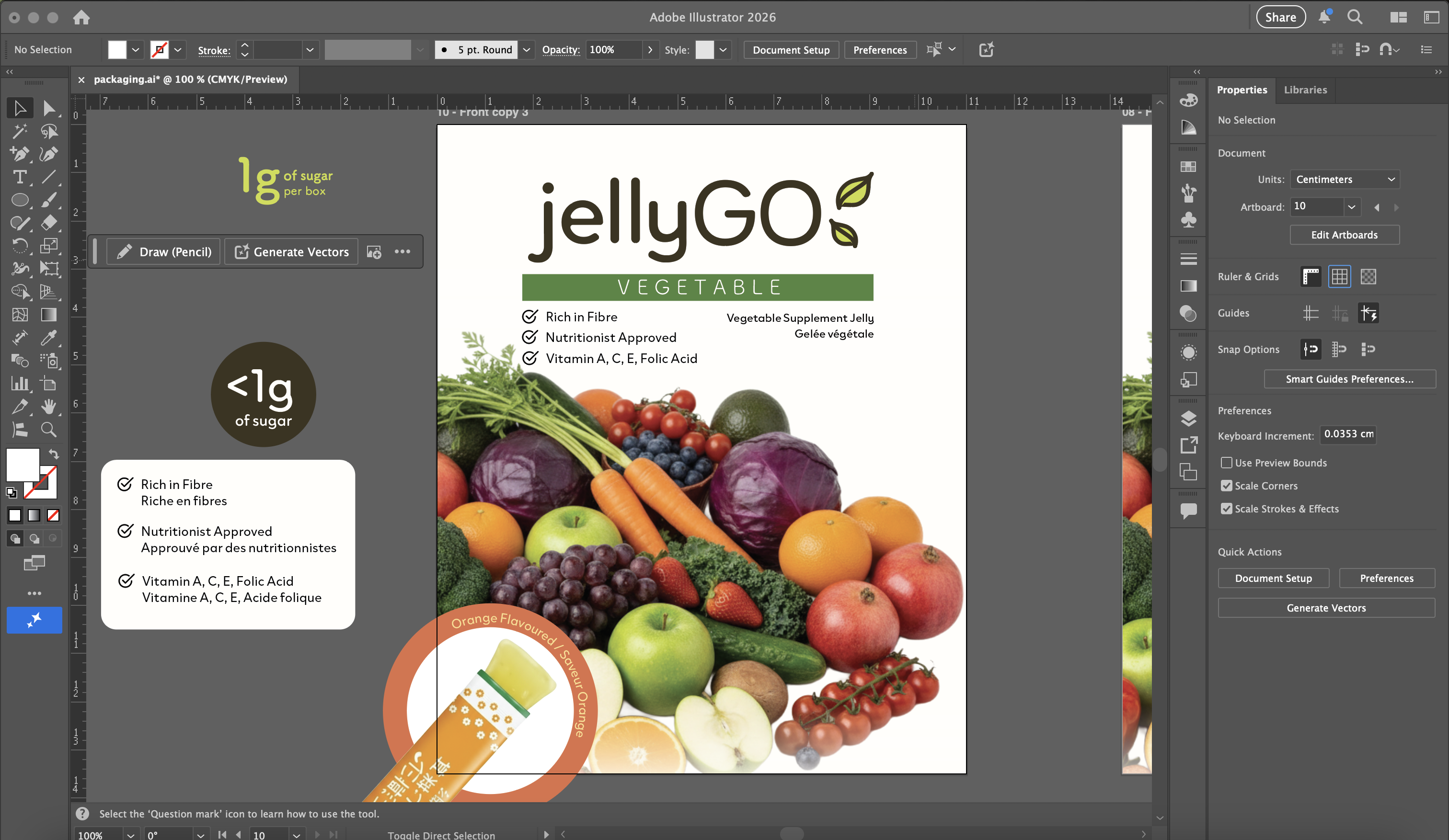This screenshot has width=1449, height=840.
Task: Open Smart Guides Preferences
Action: point(1349,379)
